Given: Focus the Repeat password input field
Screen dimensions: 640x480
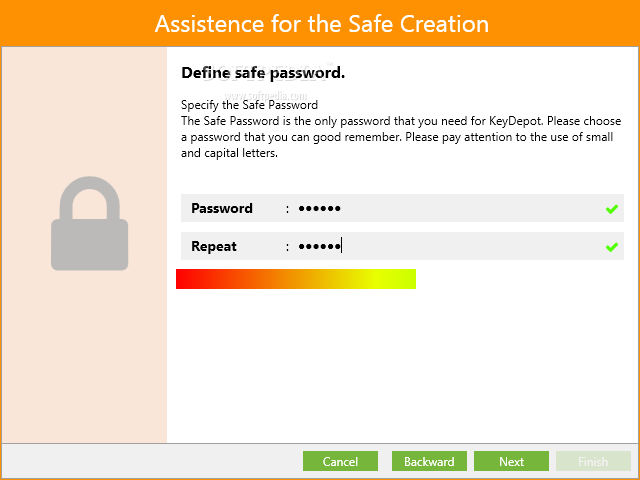Looking at the screenshot, I should tap(448, 246).
